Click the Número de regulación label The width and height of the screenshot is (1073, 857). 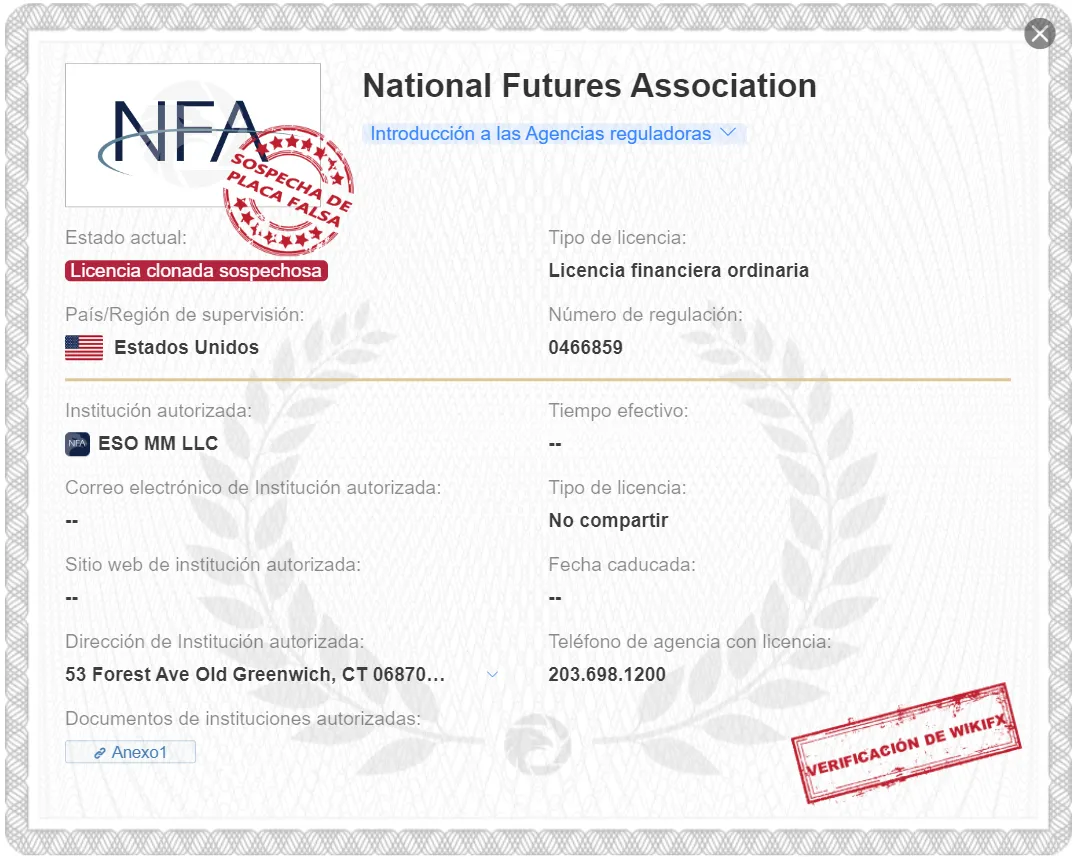point(645,315)
